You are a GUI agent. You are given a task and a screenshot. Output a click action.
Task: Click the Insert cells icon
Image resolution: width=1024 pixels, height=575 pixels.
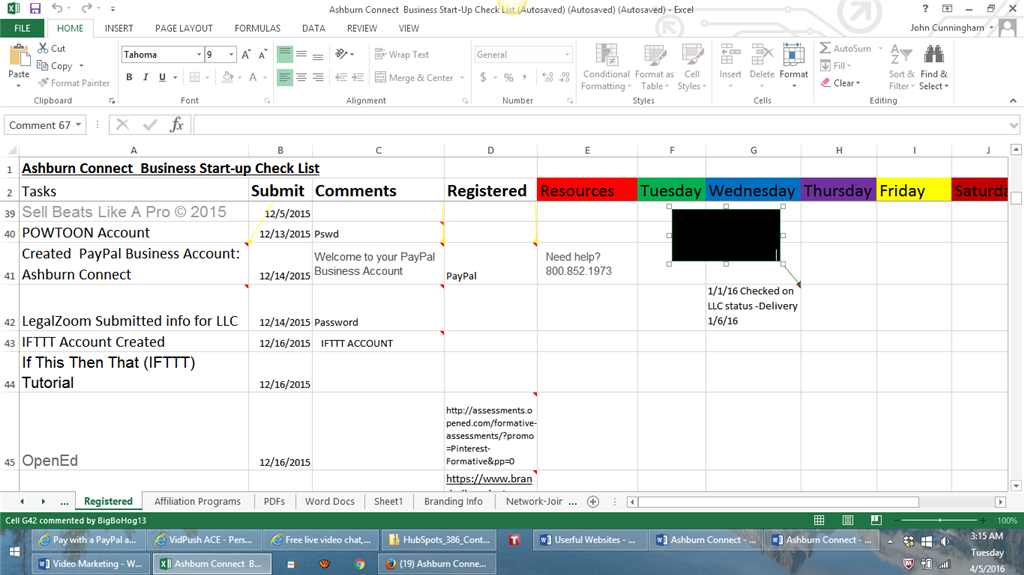point(730,55)
